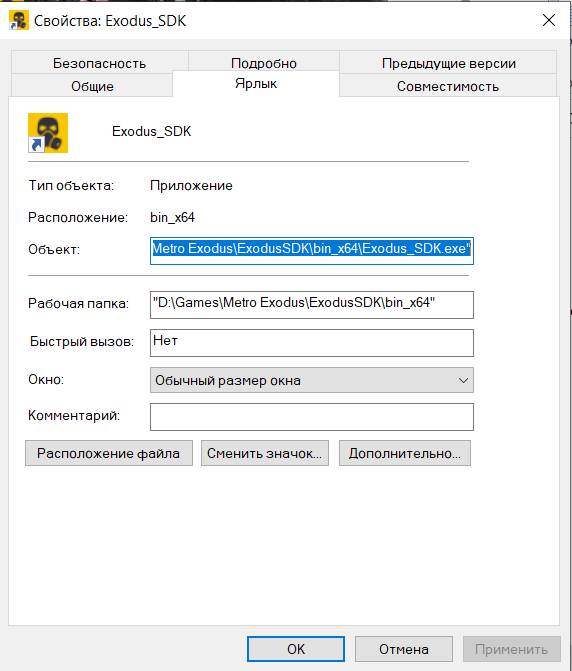
Task: Click Сменить значок button
Action: (265, 453)
